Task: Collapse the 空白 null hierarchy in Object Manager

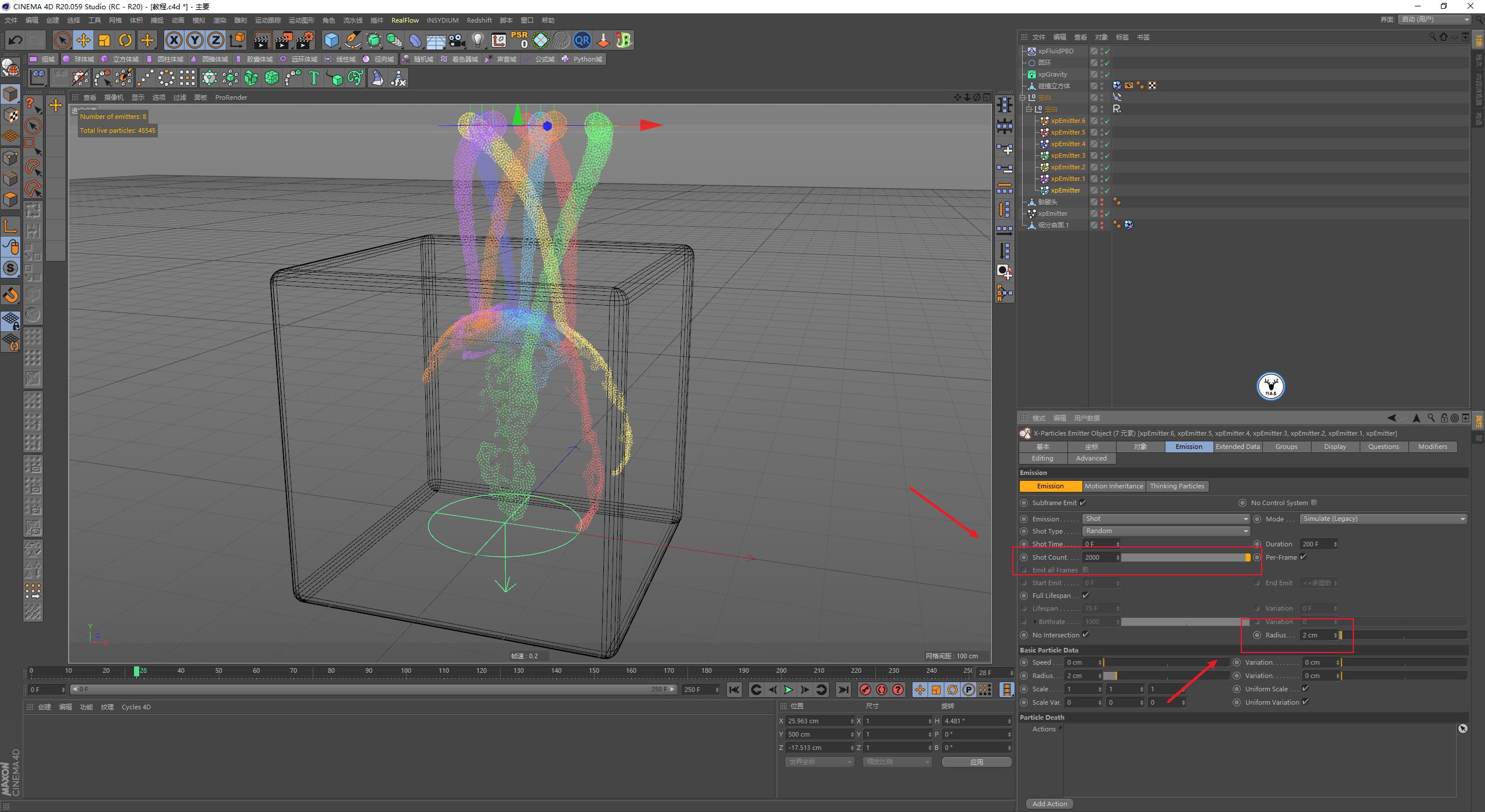Action: (x=1023, y=97)
